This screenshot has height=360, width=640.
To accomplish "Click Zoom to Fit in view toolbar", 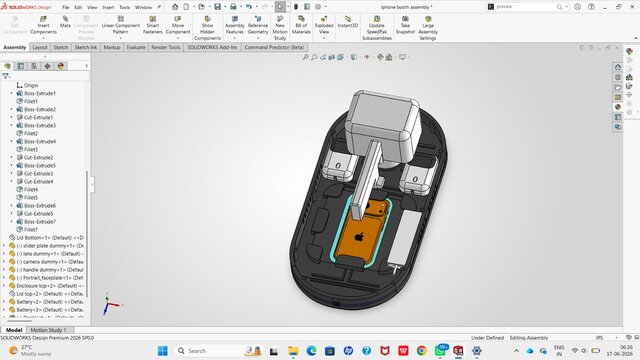I will coord(305,57).
